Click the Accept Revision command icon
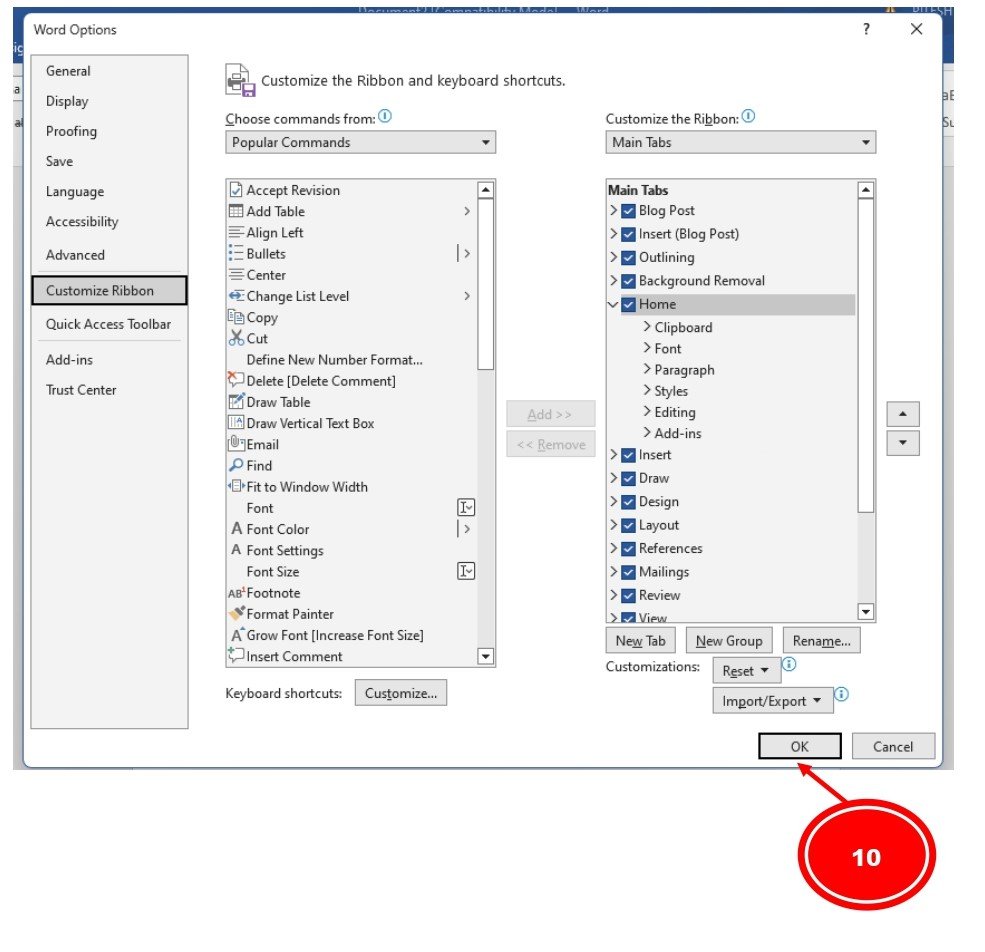The width and height of the screenshot is (985, 952). (236, 190)
